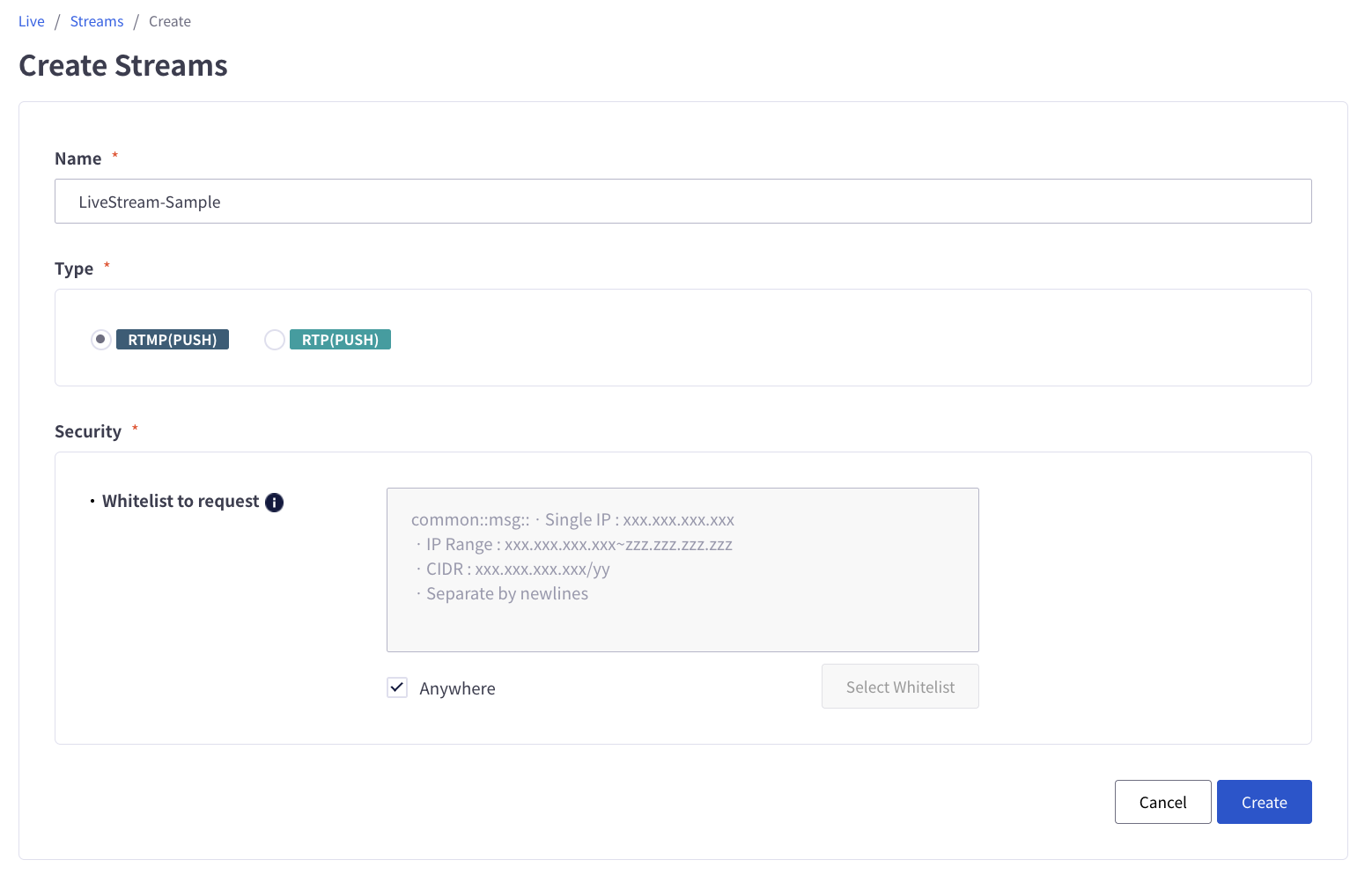Click the Create Streams page heading
1372x882 pixels.
click(123, 66)
